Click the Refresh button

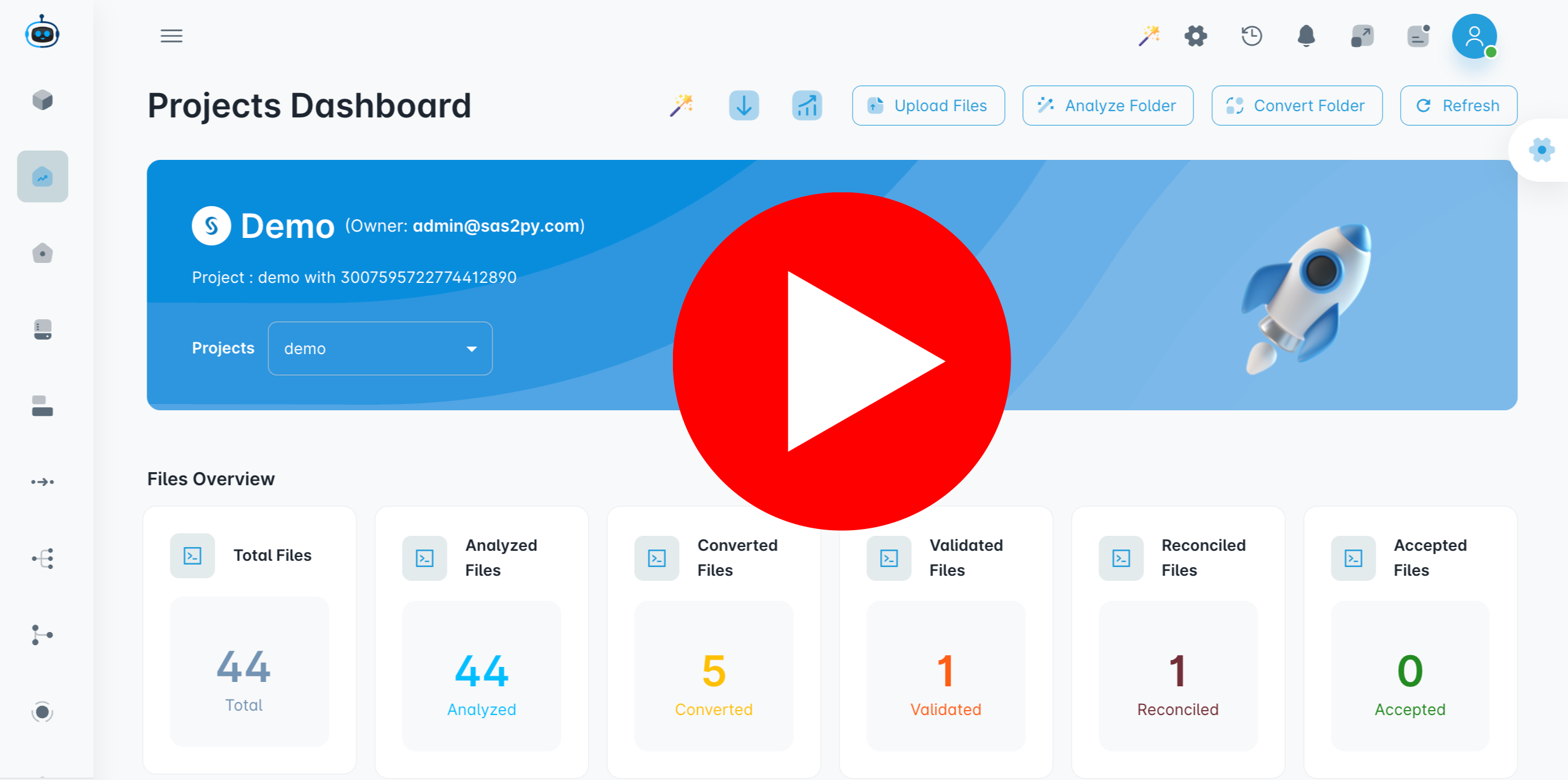(x=1458, y=106)
